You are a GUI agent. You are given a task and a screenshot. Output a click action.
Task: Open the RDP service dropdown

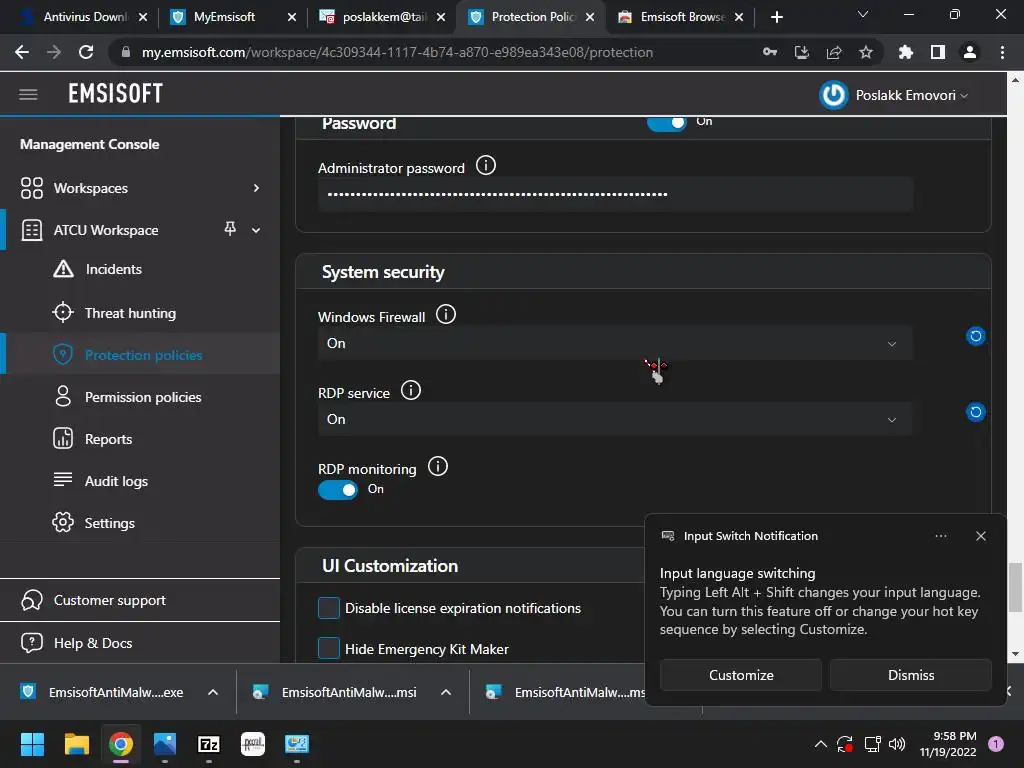tap(615, 419)
